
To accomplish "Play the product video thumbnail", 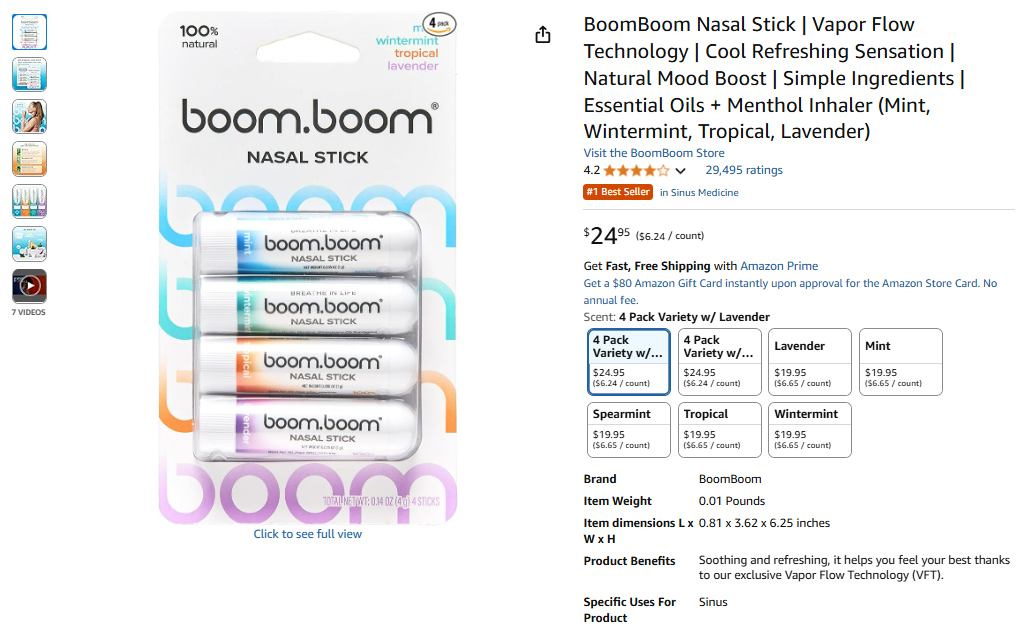I will click(29, 286).
